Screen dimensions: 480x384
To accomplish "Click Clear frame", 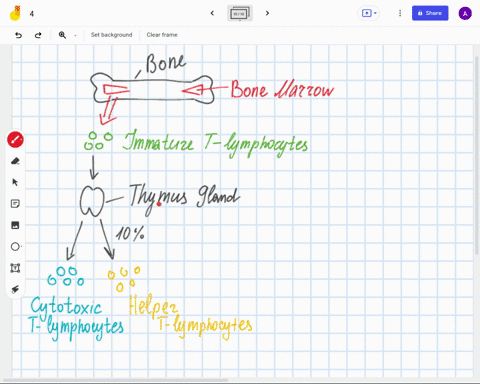I will 162,35.
